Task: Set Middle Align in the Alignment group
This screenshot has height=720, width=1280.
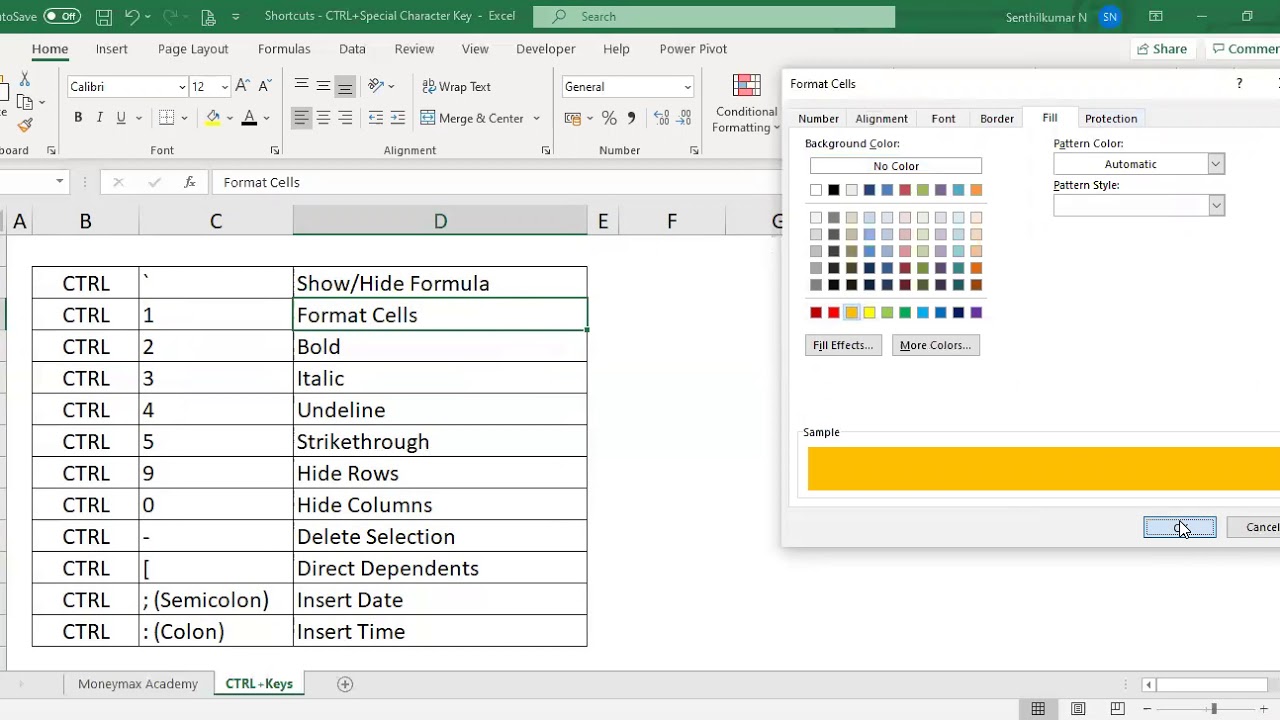Action: [x=323, y=86]
